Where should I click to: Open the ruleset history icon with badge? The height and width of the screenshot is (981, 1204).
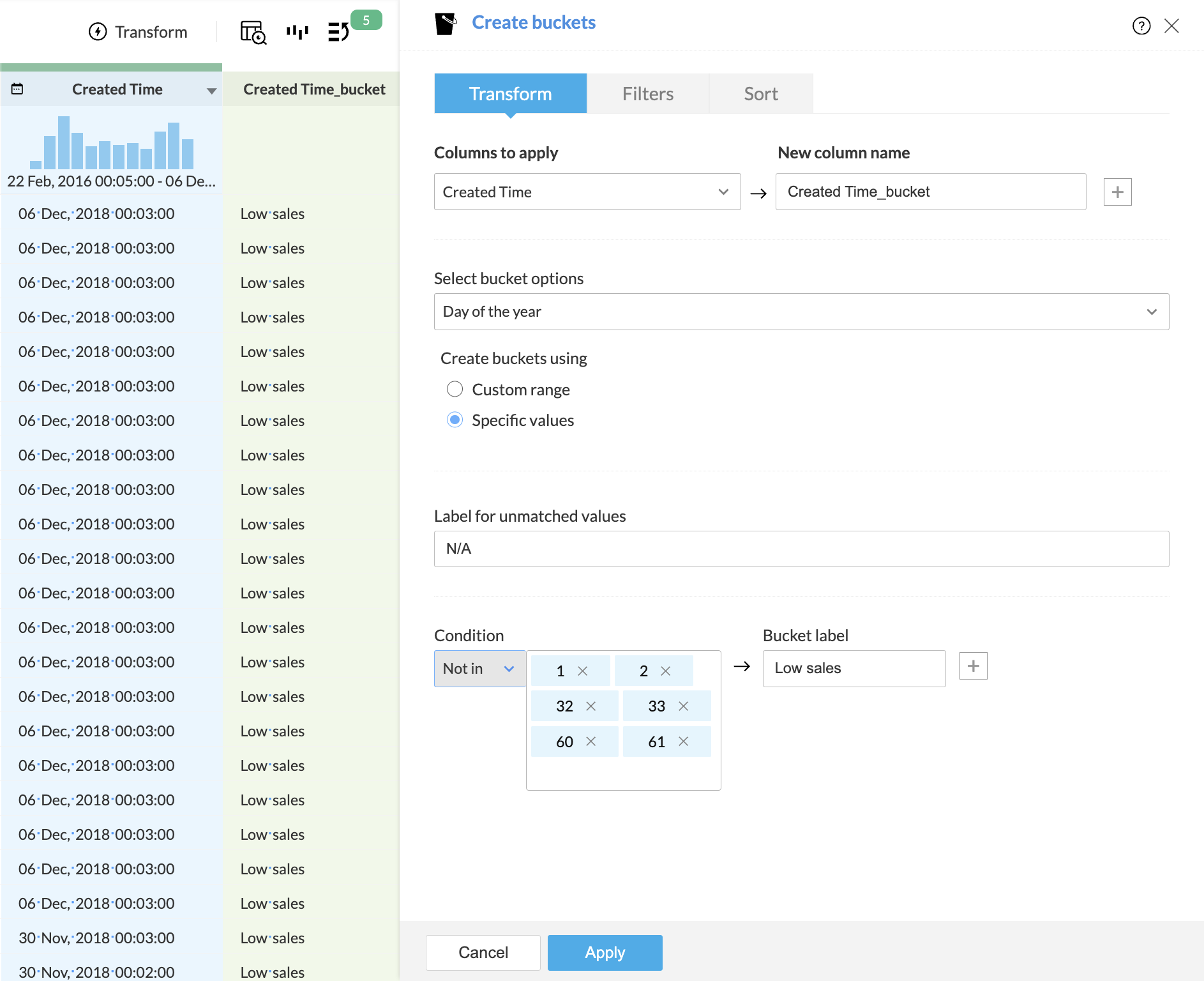click(x=338, y=32)
